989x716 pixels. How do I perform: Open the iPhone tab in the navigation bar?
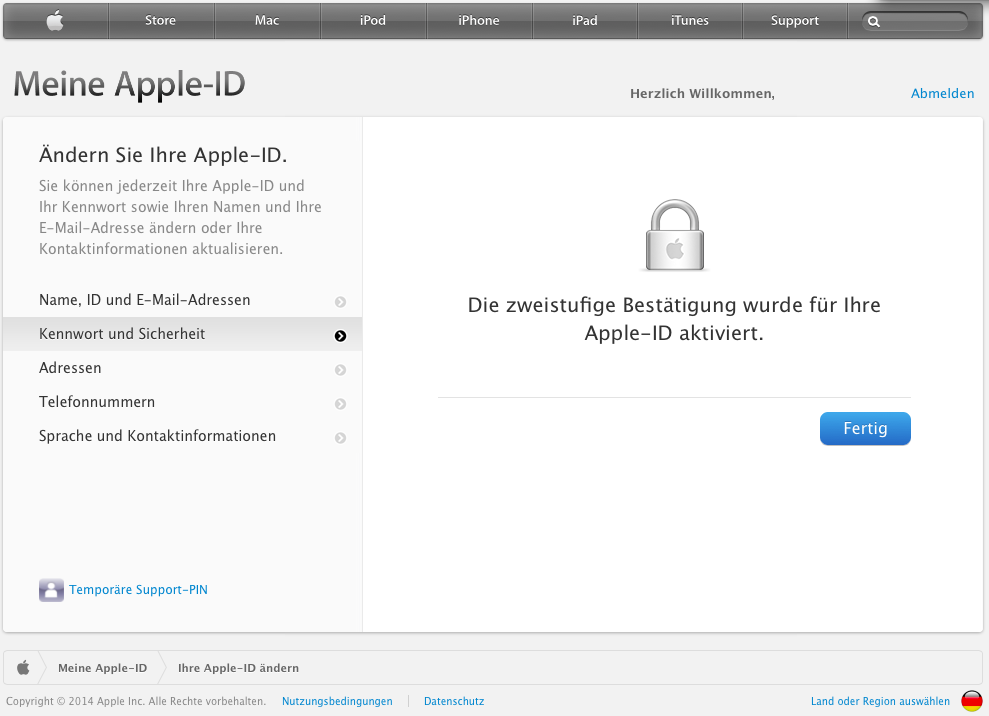point(479,21)
